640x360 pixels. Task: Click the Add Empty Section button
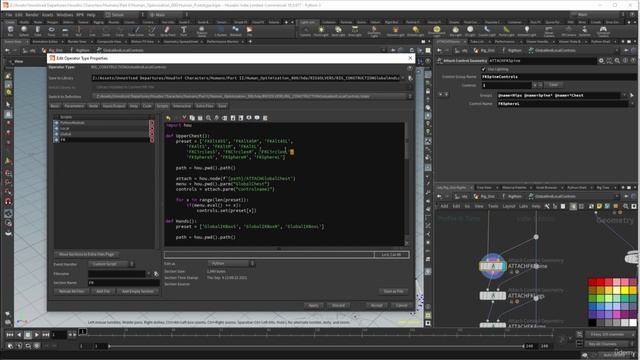[138, 291]
